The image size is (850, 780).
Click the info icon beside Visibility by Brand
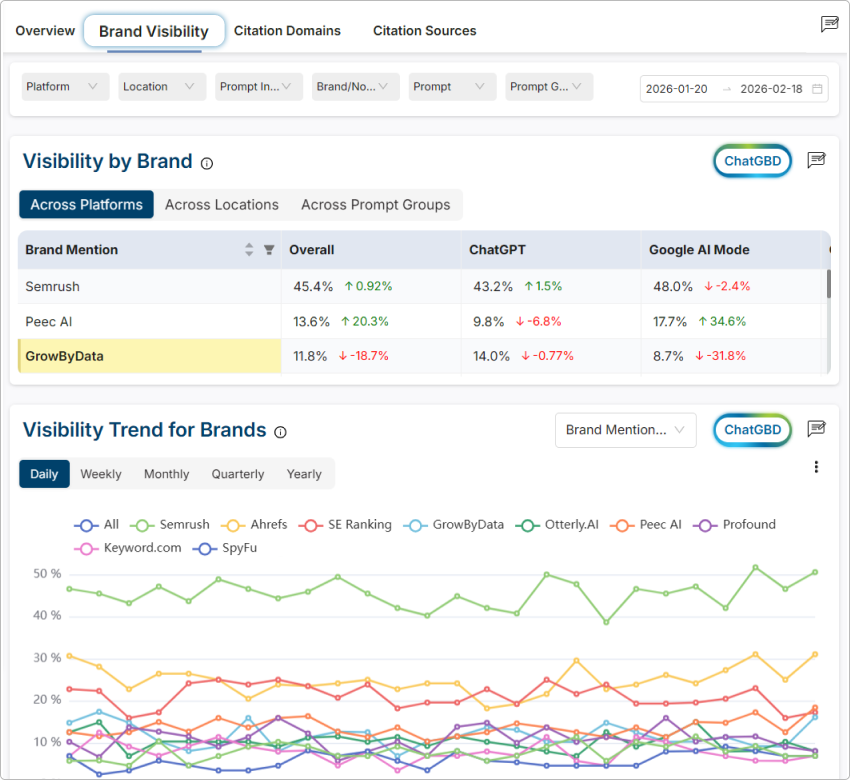tap(208, 162)
